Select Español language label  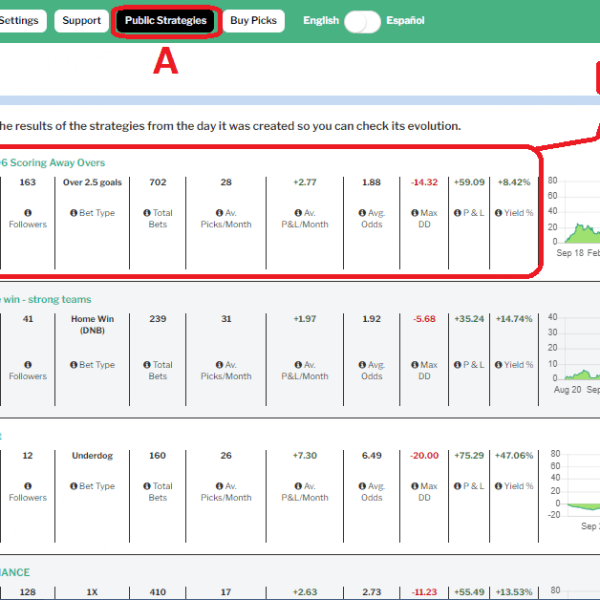(x=405, y=20)
